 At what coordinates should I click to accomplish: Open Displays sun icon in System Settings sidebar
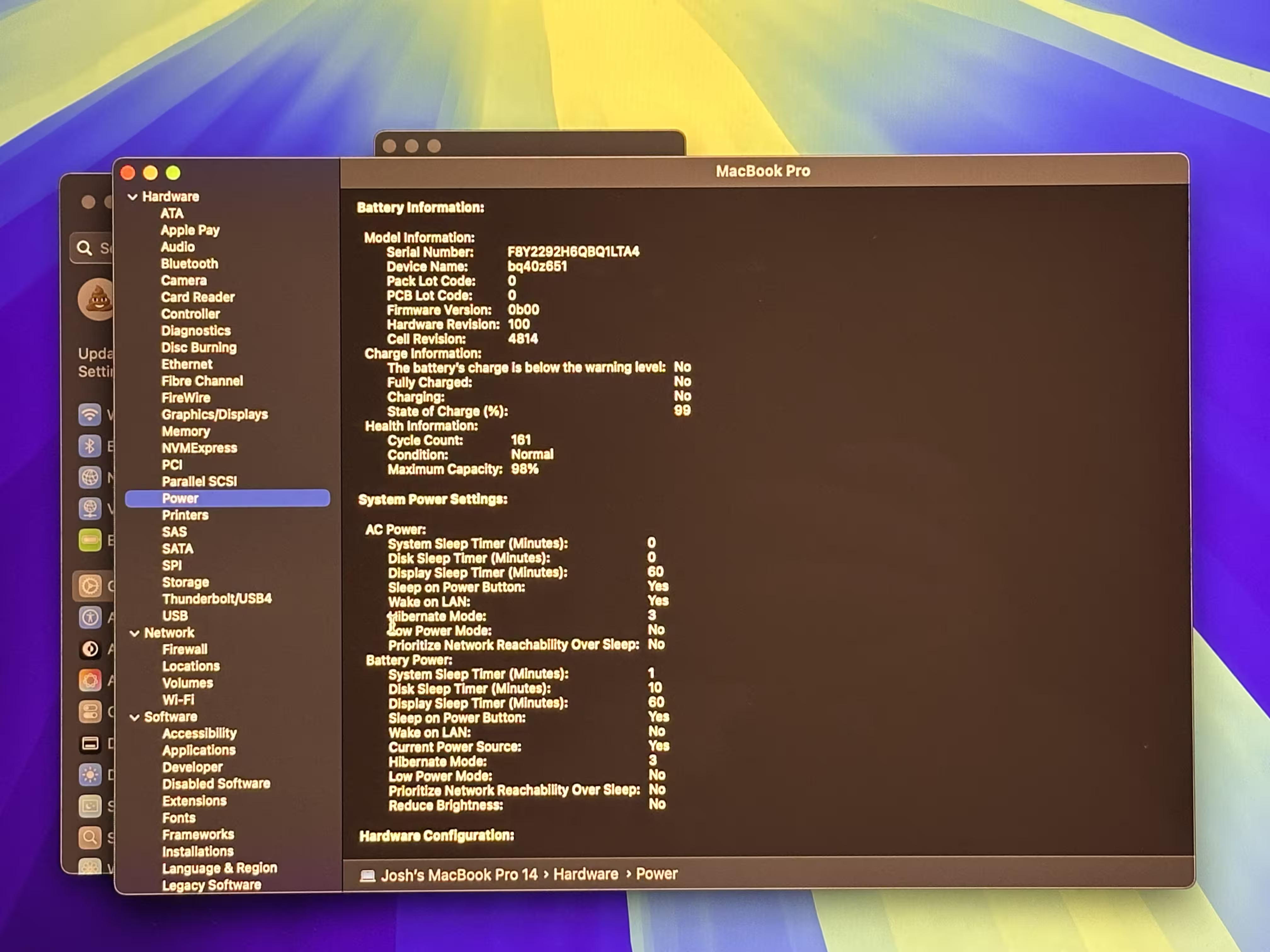click(90, 775)
